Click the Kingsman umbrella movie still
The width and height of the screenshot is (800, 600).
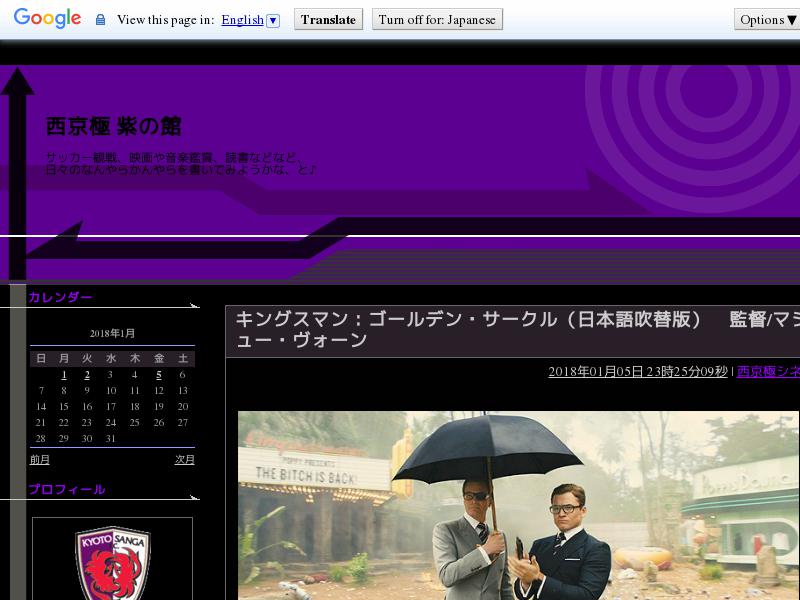[x=518, y=505]
